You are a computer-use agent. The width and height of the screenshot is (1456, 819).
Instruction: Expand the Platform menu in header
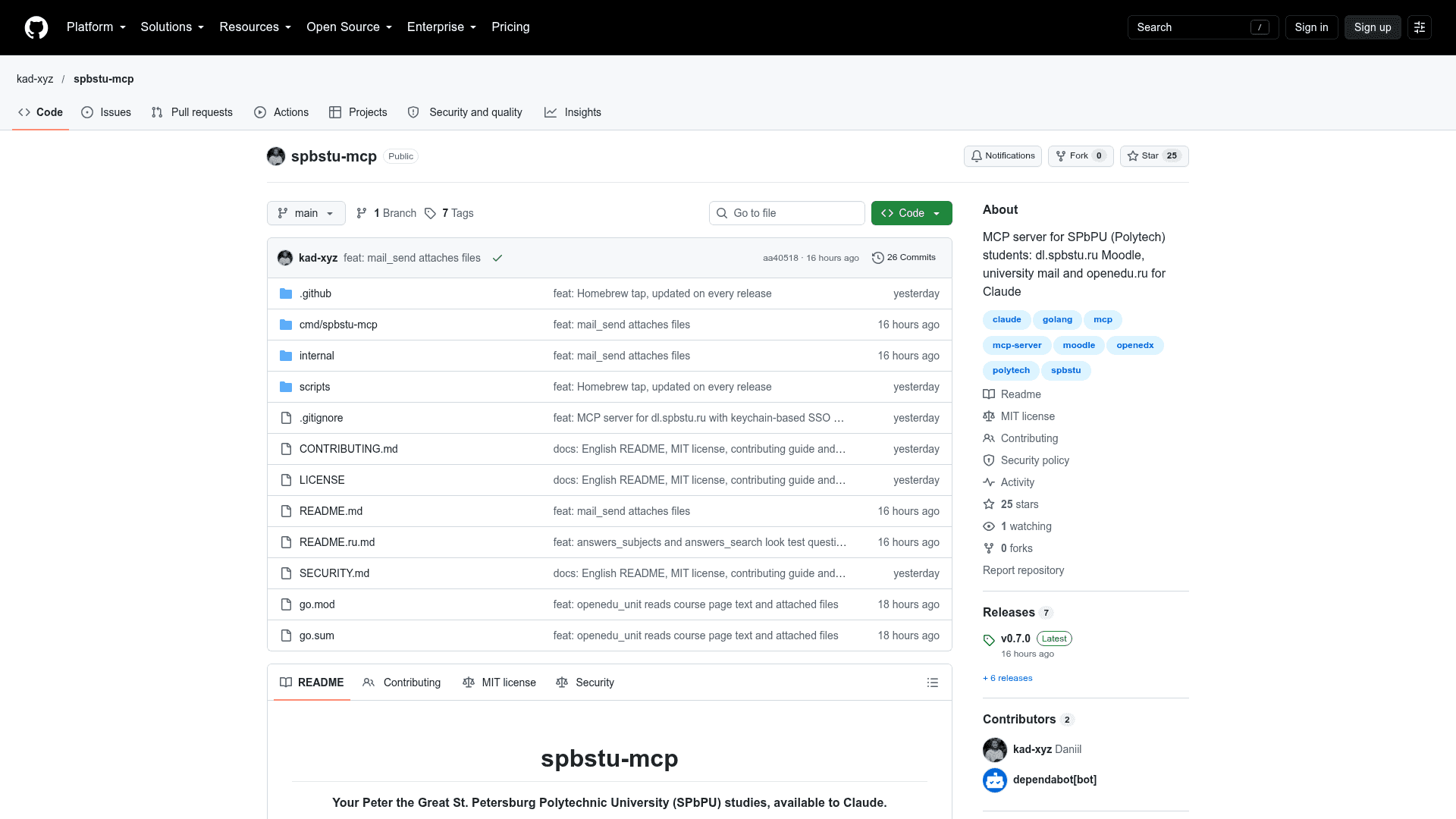pos(96,27)
